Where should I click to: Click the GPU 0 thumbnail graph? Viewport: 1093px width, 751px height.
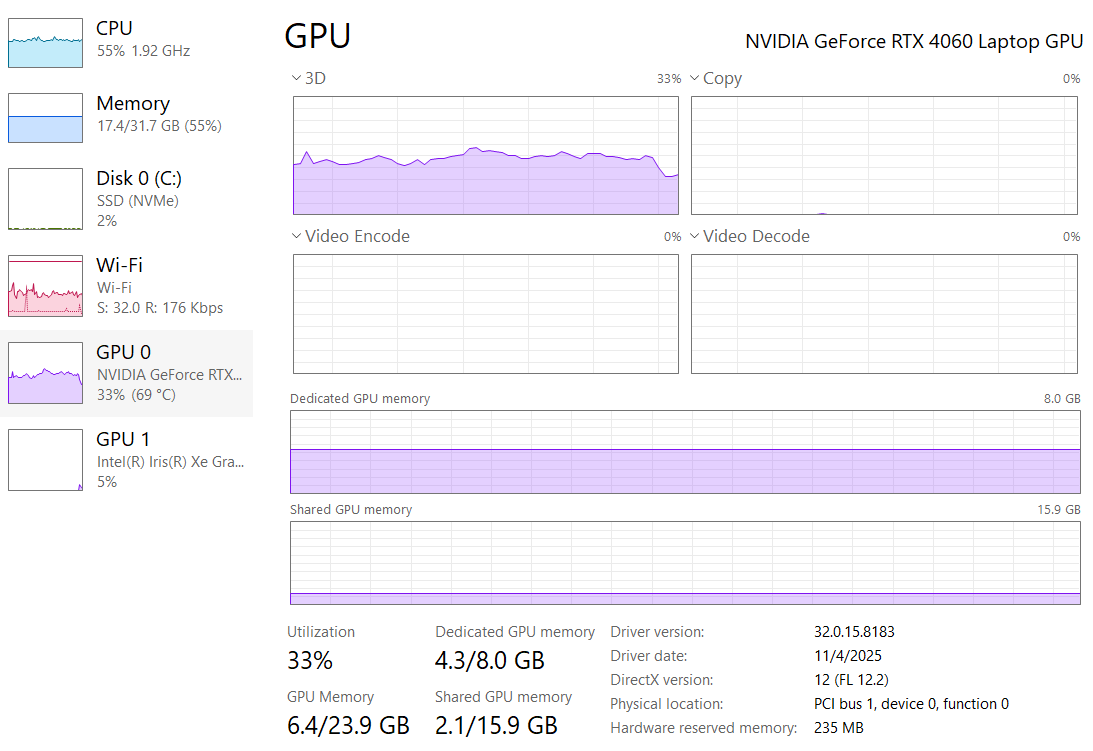pos(45,372)
